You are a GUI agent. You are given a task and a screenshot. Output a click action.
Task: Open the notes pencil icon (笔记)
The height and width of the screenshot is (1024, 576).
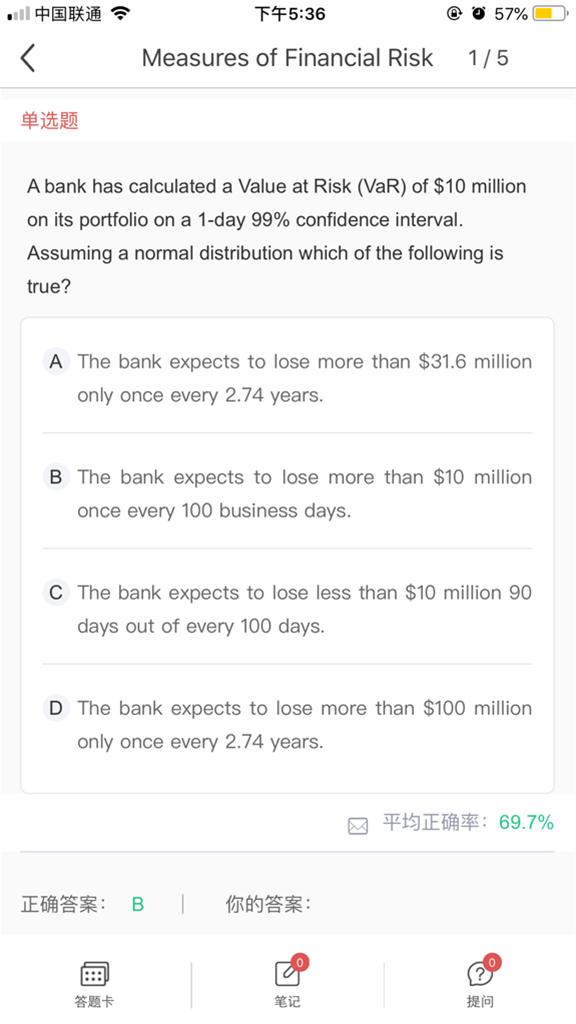click(x=288, y=974)
